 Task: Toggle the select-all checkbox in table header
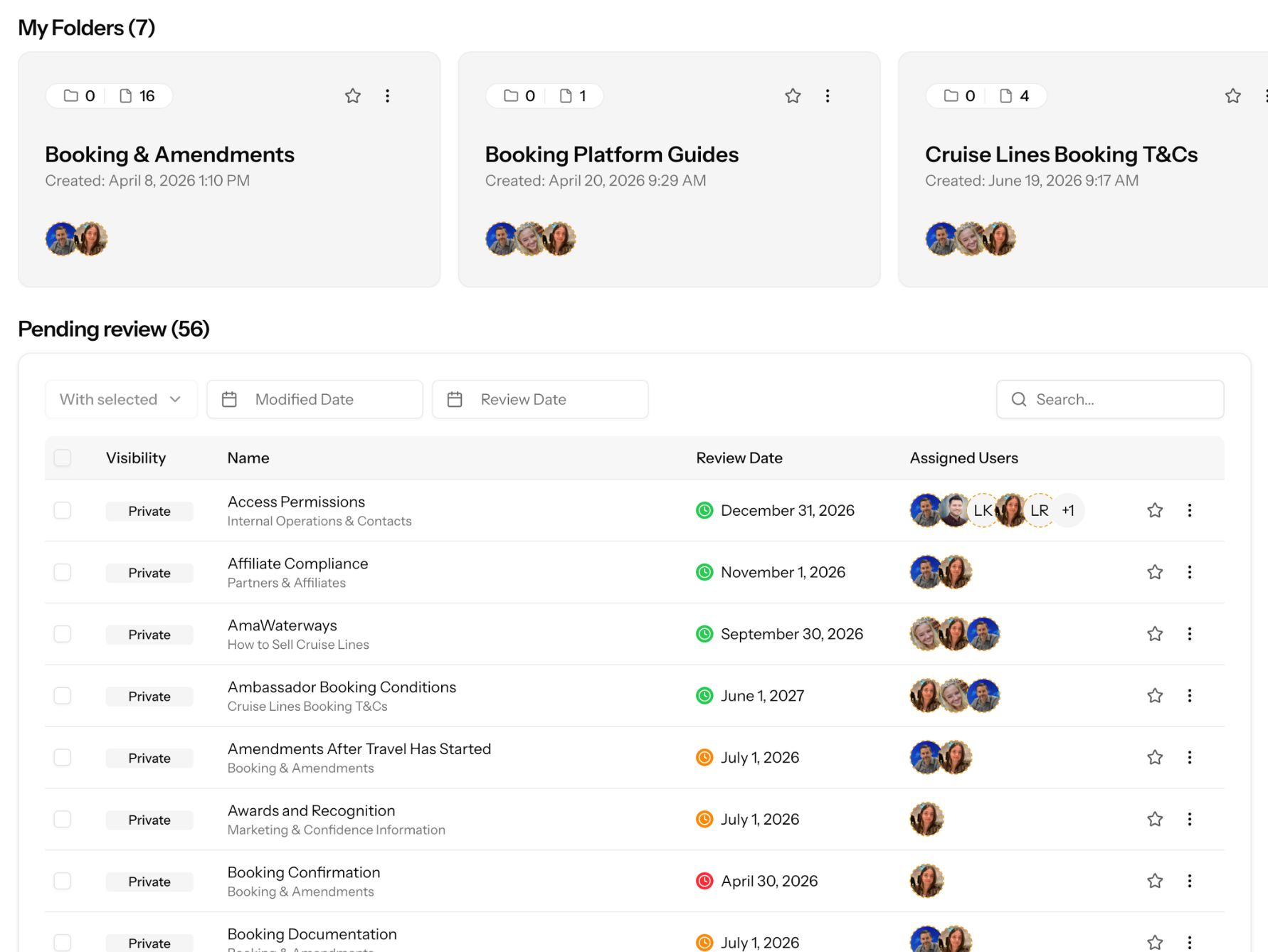click(x=63, y=458)
